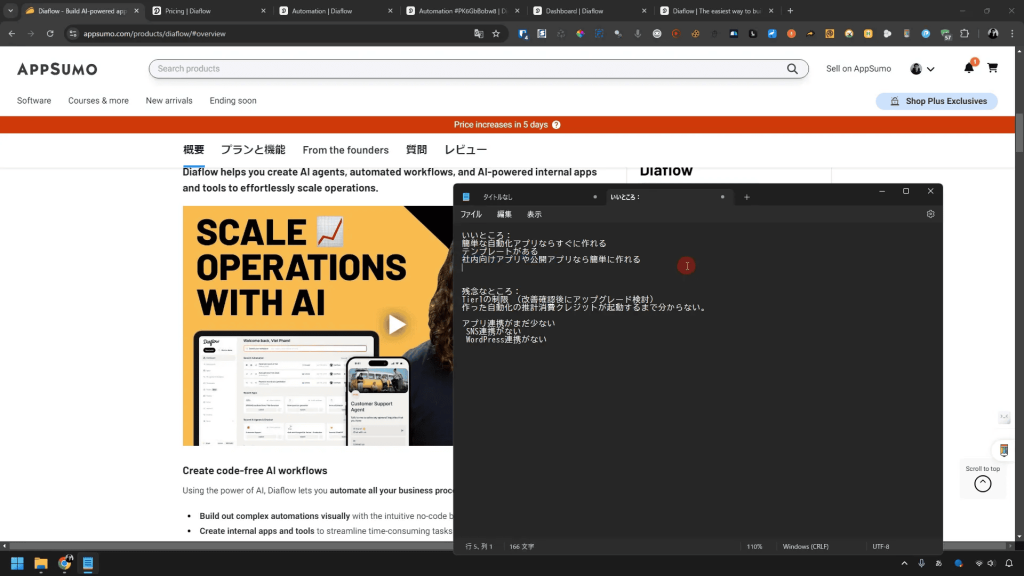The height and width of the screenshot is (576, 1024).
Task: Go to the From the founders section
Action: pos(345,150)
